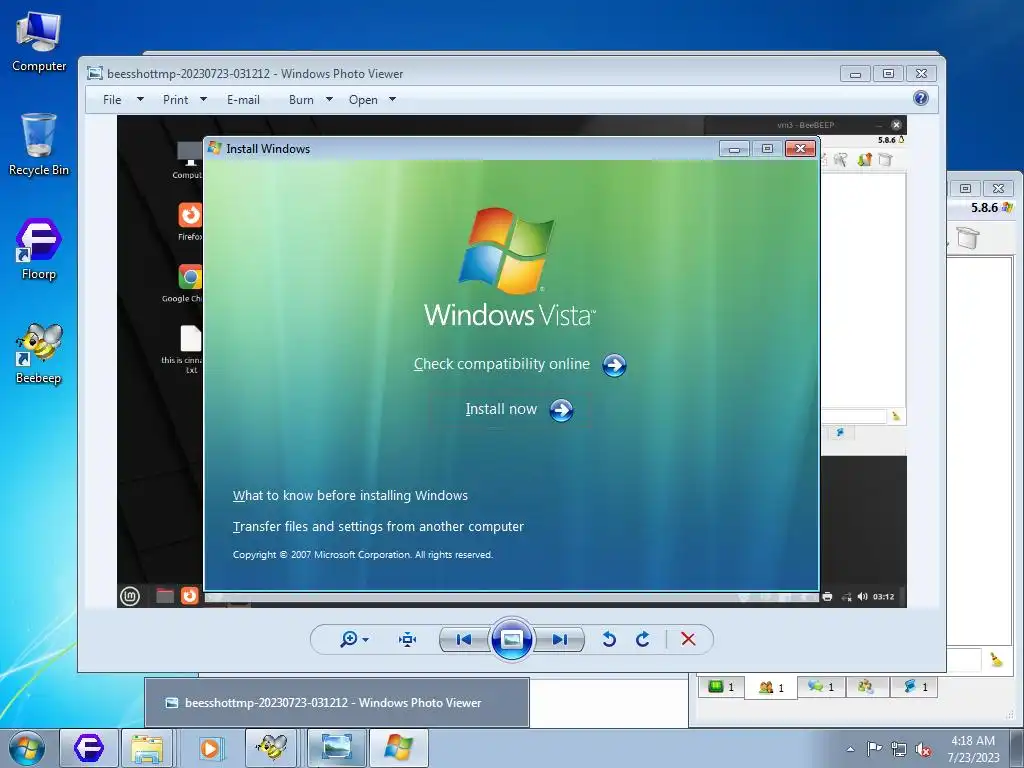Open the Print dropdown menu
This screenshot has height=768, width=1024.
tap(184, 100)
